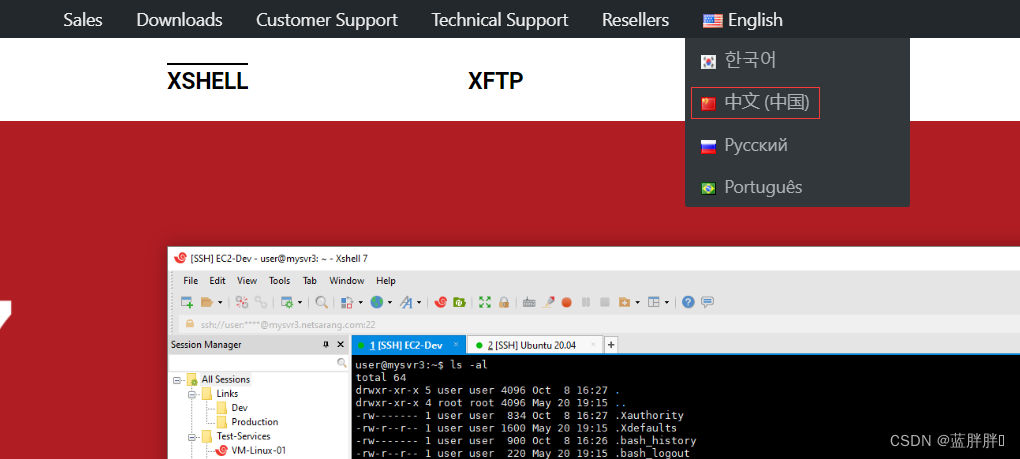This screenshot has height=459, width=1020.
Task: Open the File menu in Xshell
Action: pyautogui.click(x=191, y=281)
